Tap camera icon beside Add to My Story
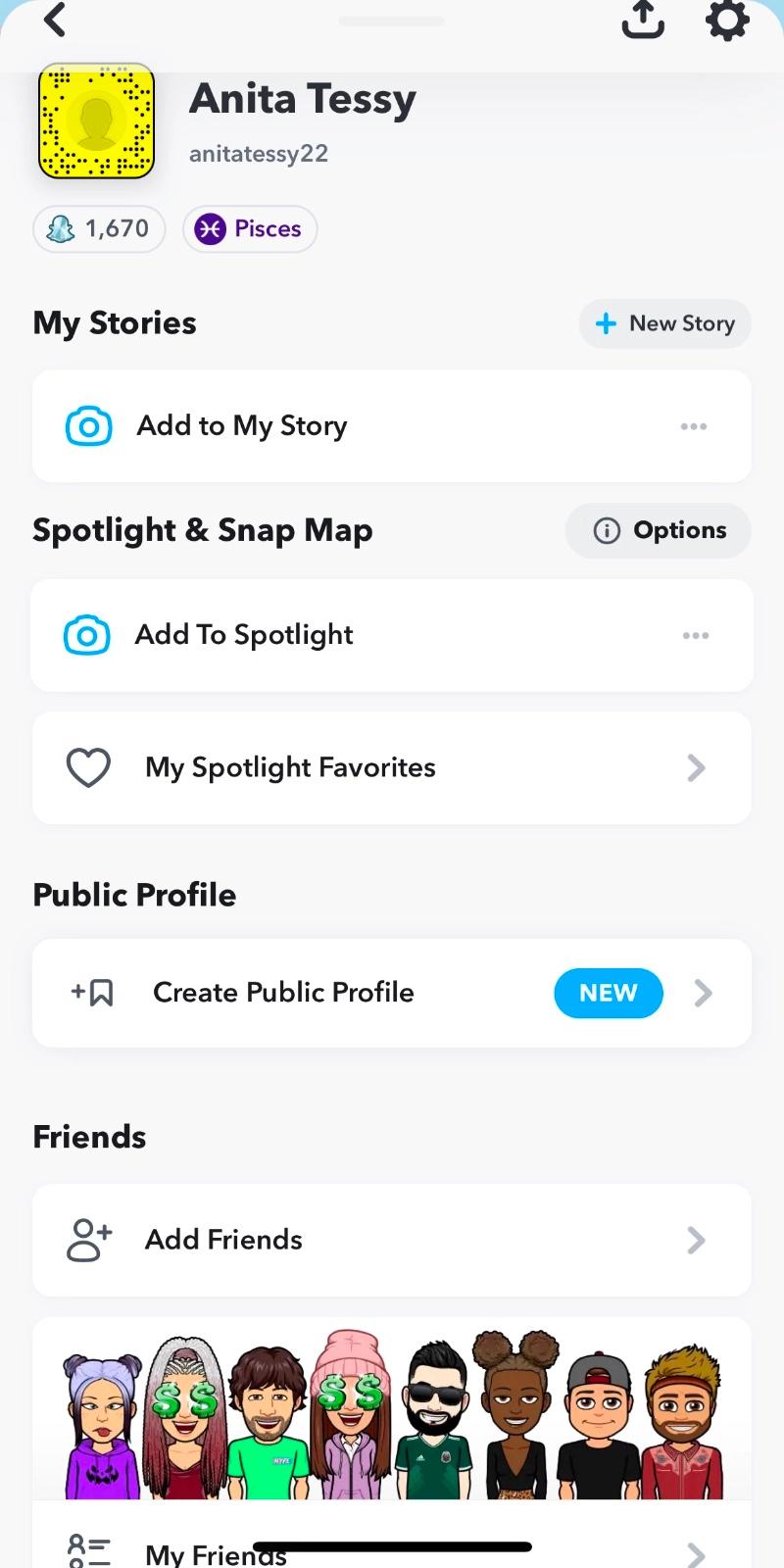 tap(88, 426)
